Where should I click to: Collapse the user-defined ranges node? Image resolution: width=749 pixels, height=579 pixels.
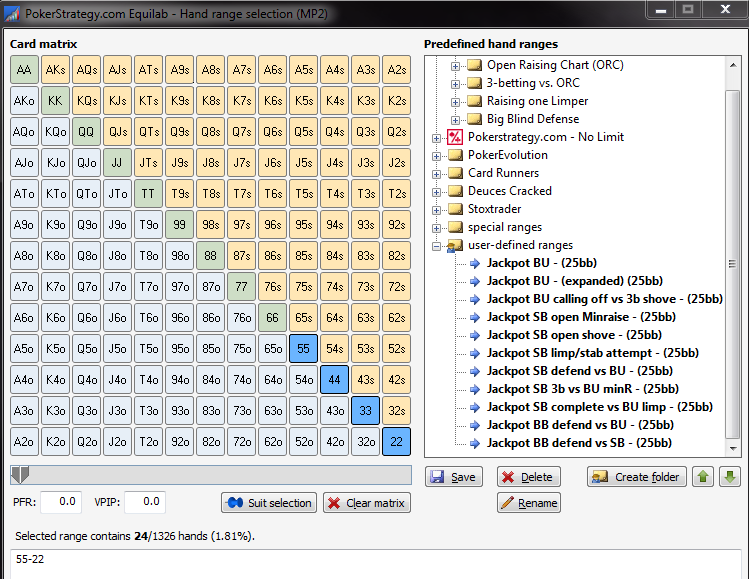pyautogui.click(x=436, y=247)
